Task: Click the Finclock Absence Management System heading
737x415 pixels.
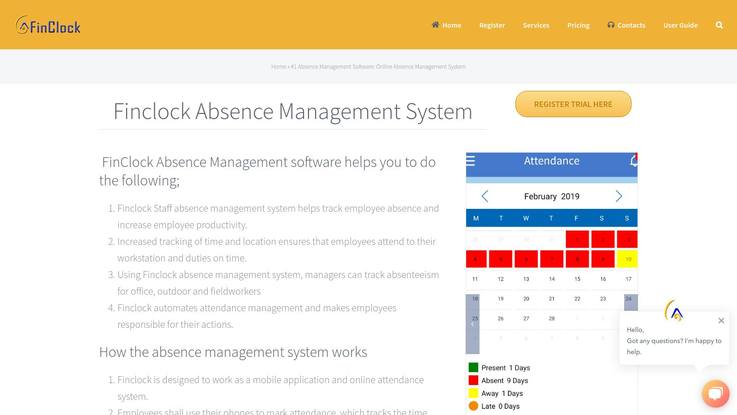Action: [293, 111]
